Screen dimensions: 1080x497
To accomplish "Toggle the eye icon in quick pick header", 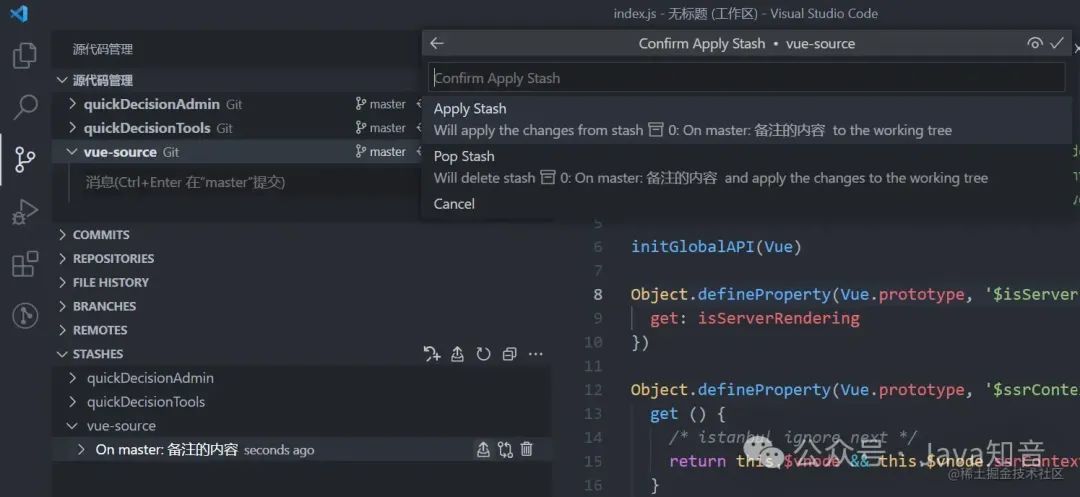I will click(1035, 43).
